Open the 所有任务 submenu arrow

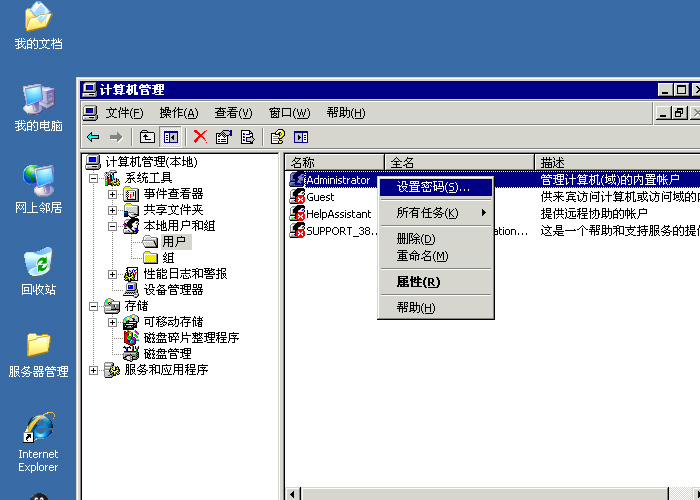[x=483, y=213]
